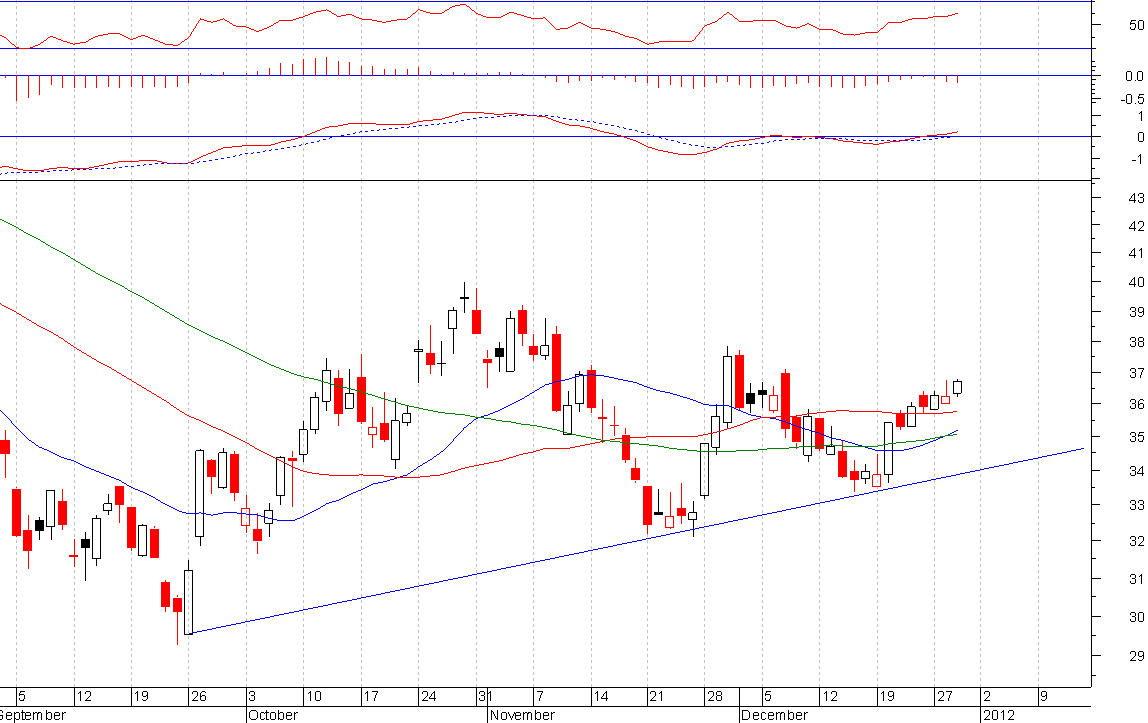Select the 32 price axis label
1148x723 pixels.
point(1136,541)
